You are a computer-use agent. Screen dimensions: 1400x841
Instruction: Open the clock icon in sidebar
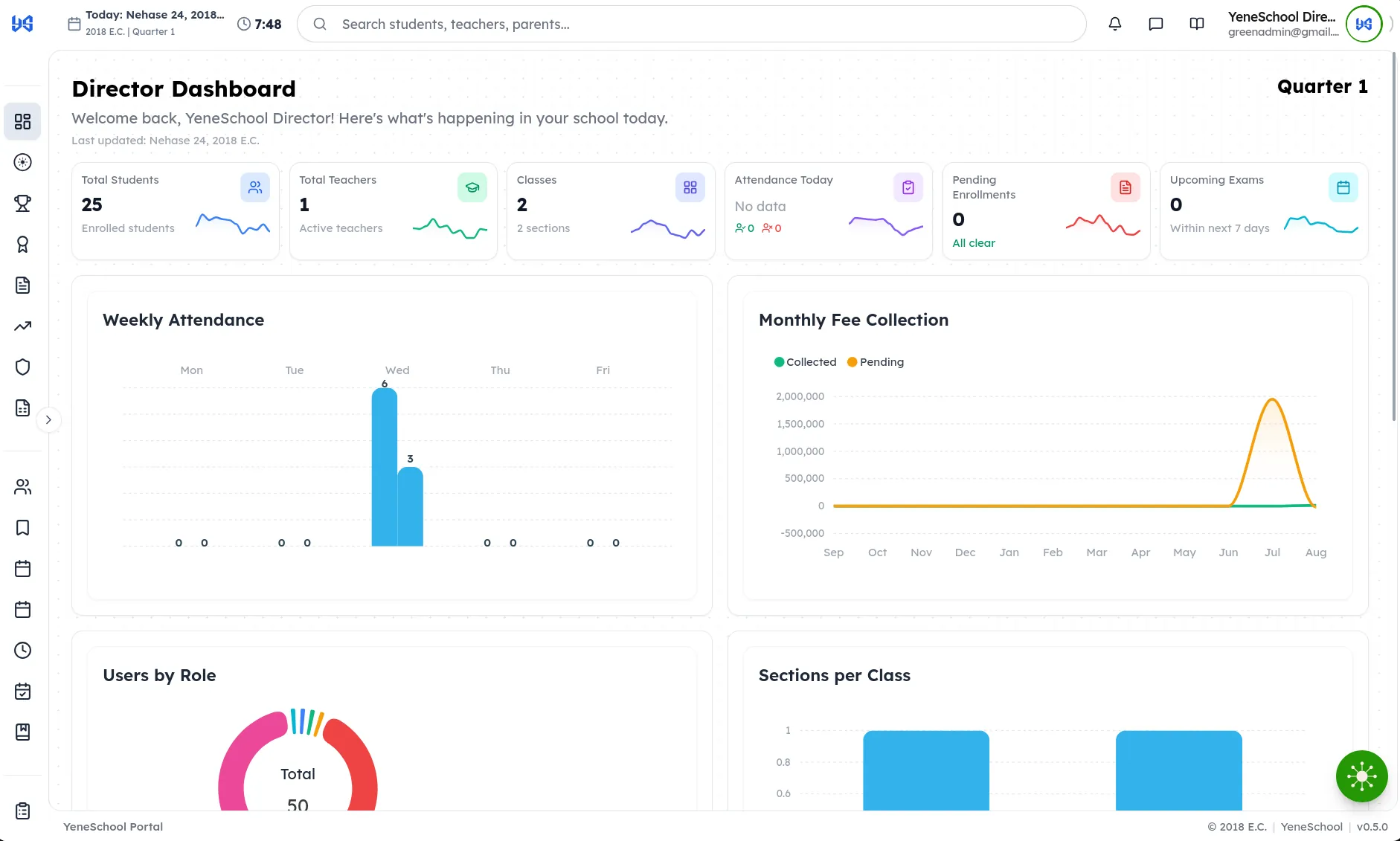(22, 651)
